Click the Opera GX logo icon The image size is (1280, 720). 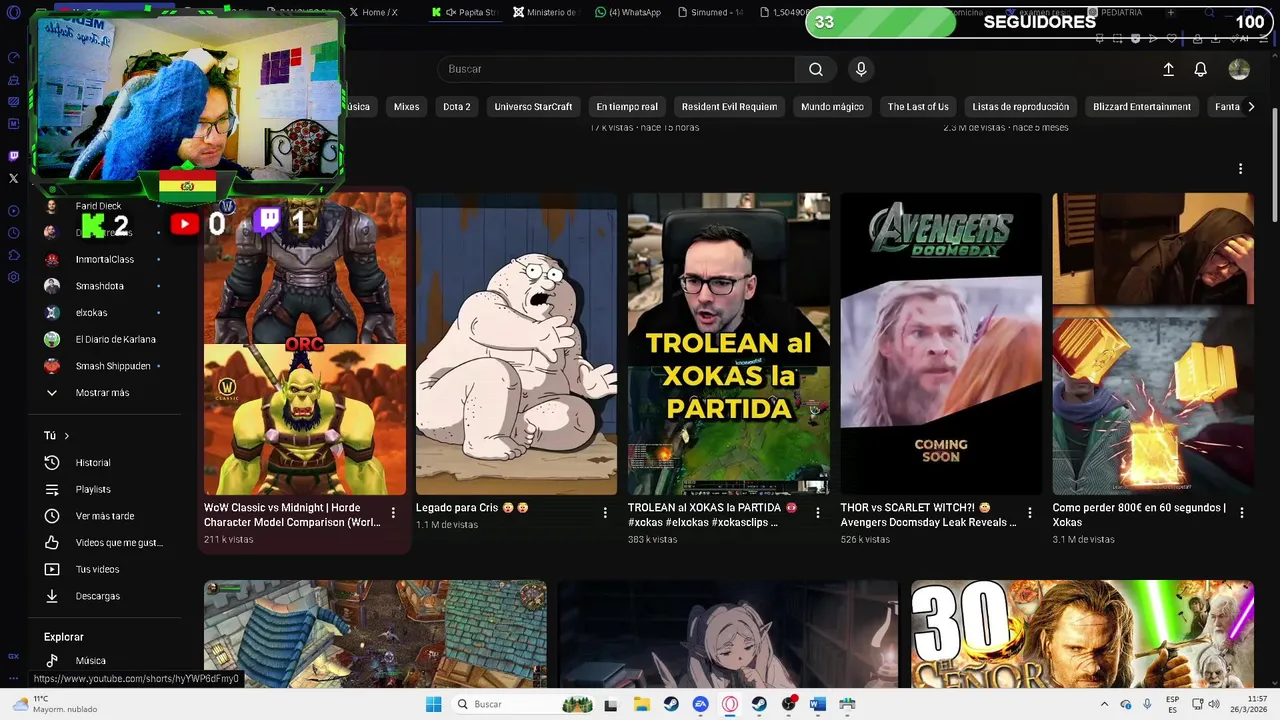13,13
